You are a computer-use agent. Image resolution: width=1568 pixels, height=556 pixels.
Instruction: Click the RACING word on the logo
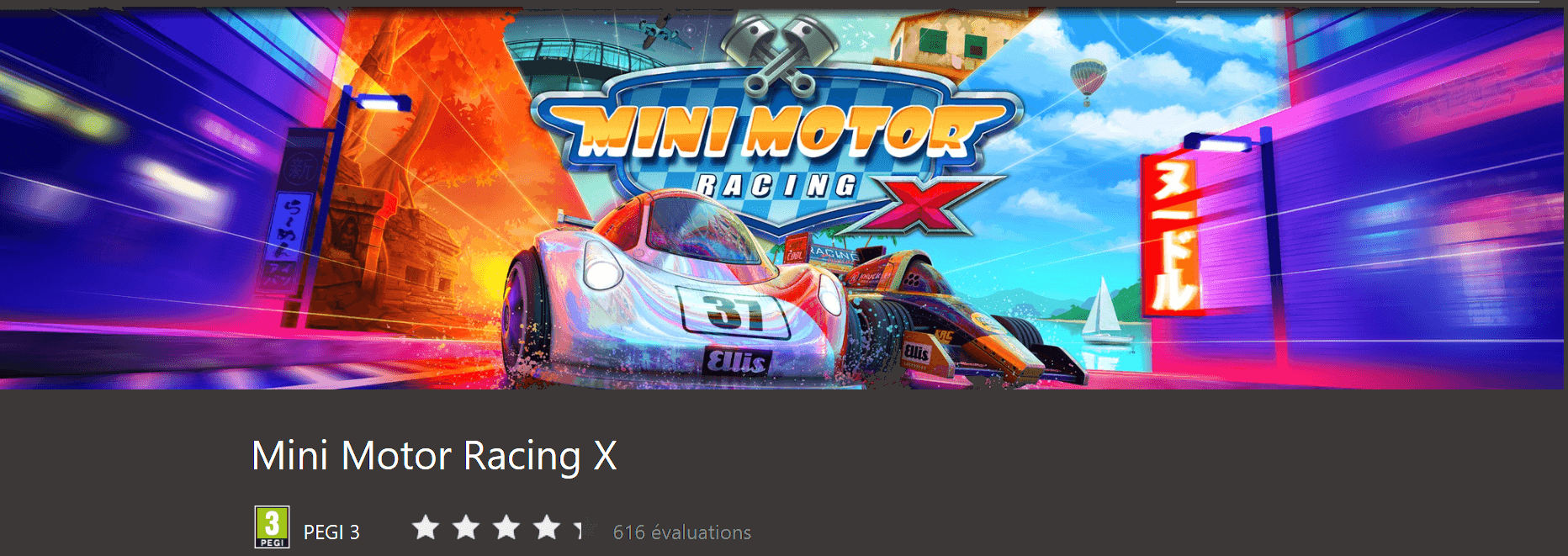pyautogui.click(x=776, y=185)
